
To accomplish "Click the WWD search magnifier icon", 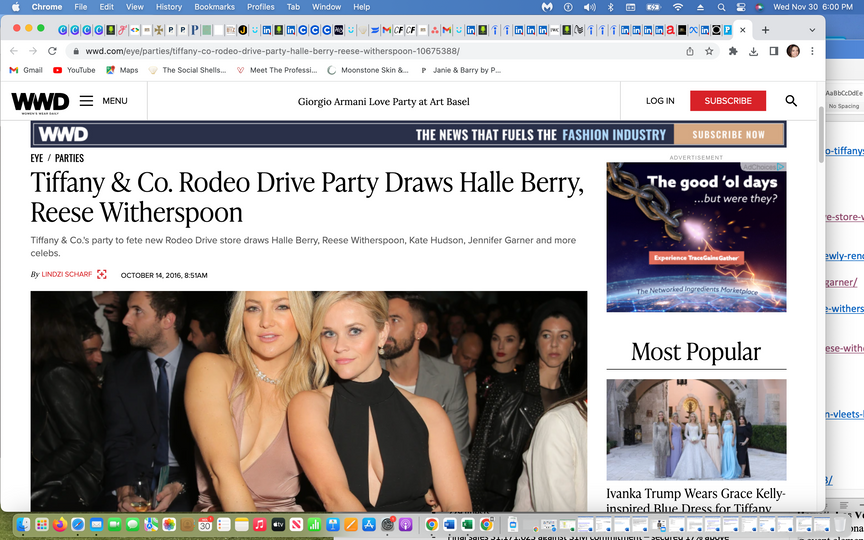I will (x=791, y=101).
